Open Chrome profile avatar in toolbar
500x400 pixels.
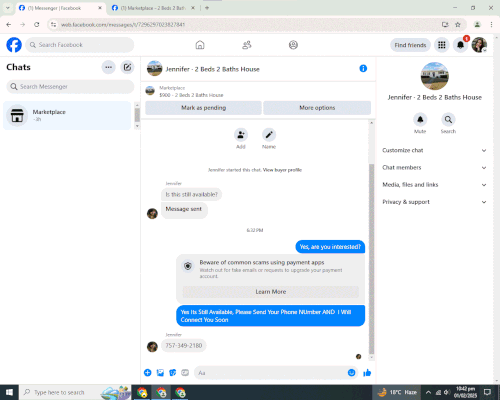[477, 25]
